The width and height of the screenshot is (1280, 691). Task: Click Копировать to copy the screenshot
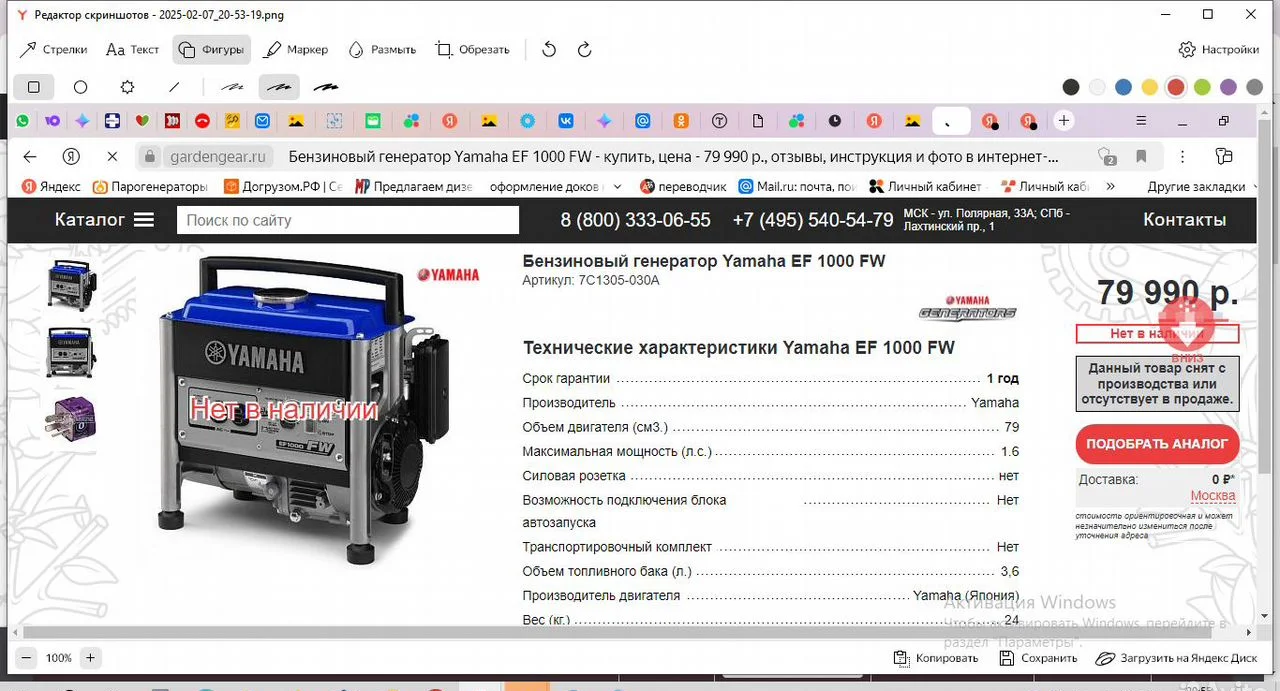[x=936, y=658]
